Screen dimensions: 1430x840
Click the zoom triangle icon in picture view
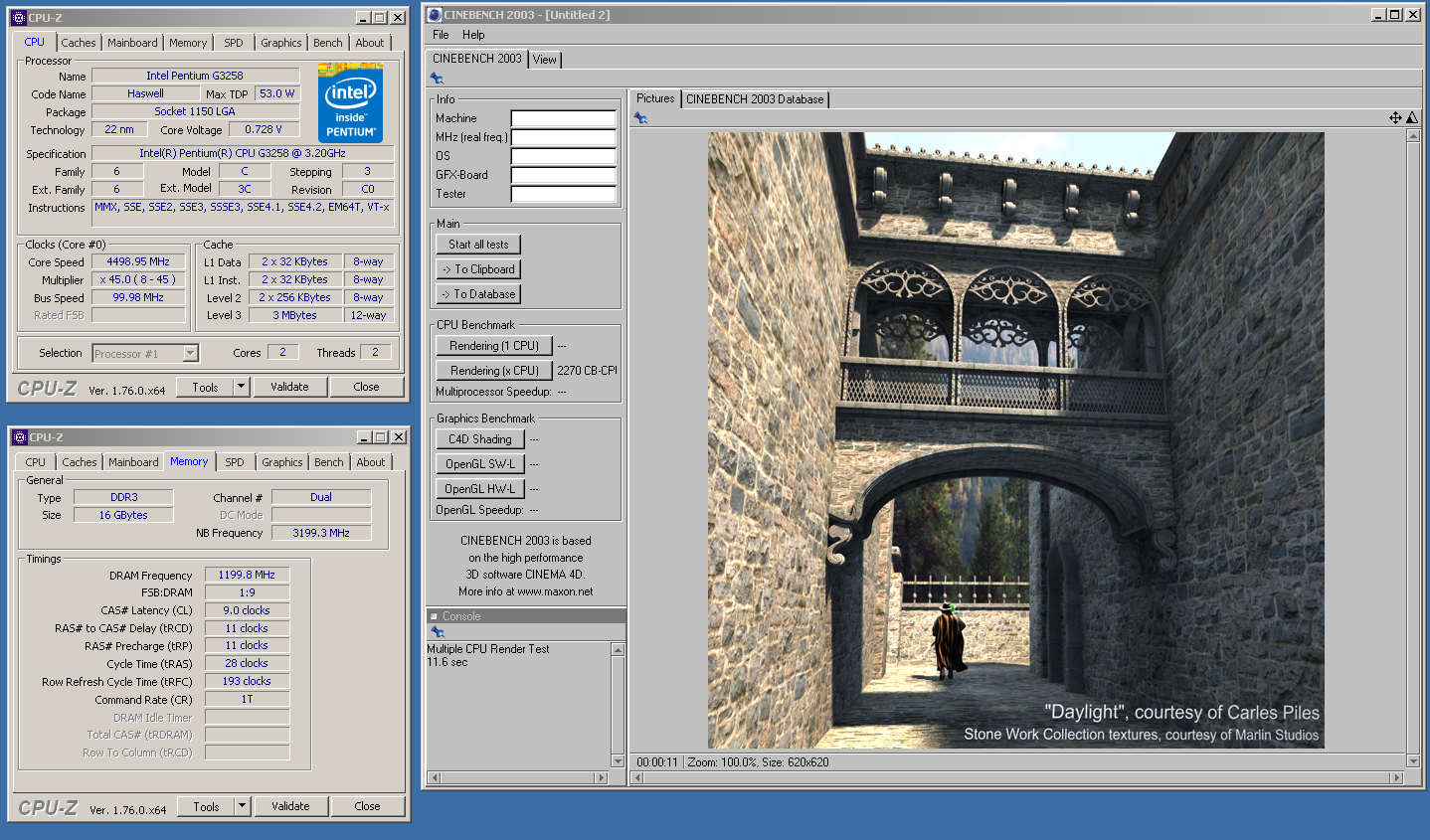pos(1412,118)
